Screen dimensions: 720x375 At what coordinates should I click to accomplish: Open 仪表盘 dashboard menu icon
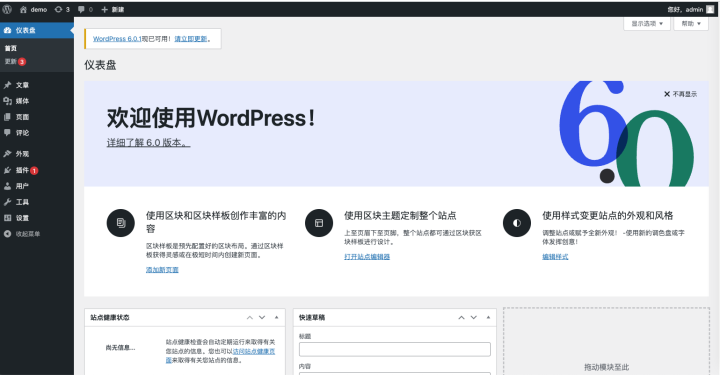(x=7, y=30)
